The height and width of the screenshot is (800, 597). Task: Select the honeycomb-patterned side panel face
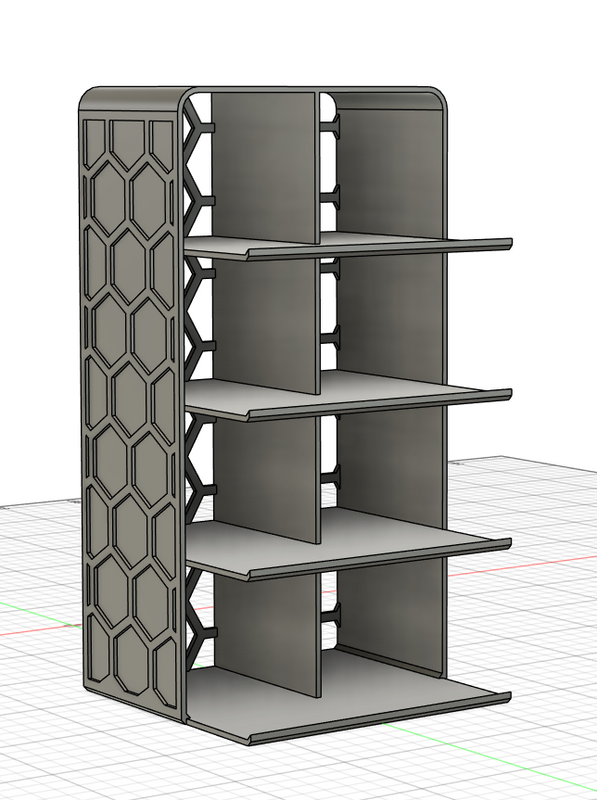pyautogui.click(x=130, y=408)
